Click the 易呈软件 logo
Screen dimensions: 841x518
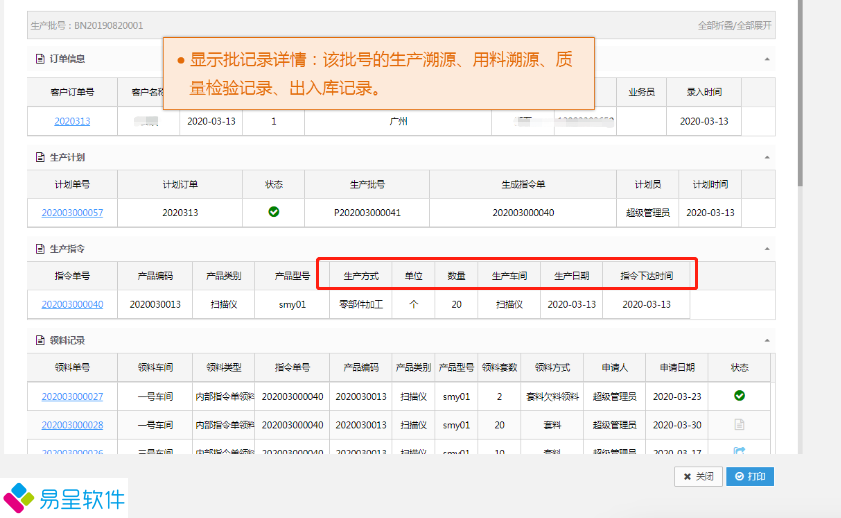64,498
